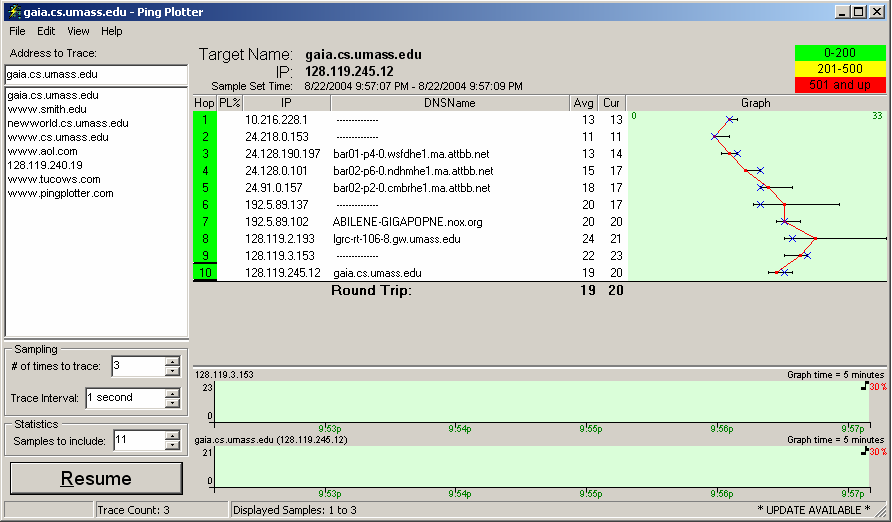Viewport: 892px width, 522px height.
Task: Select hop 8 lgrc-rt-106-8.gw.umass.edu row
Action: pyautogui.click(x=396, y=239)
